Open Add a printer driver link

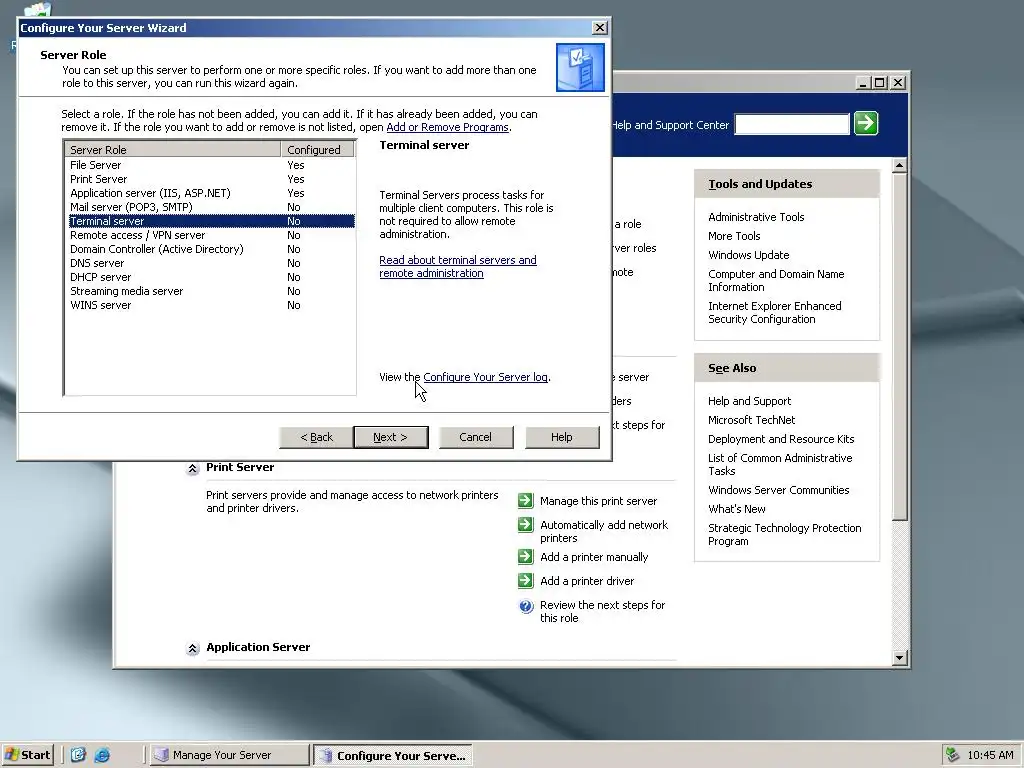tap(587, 581)
